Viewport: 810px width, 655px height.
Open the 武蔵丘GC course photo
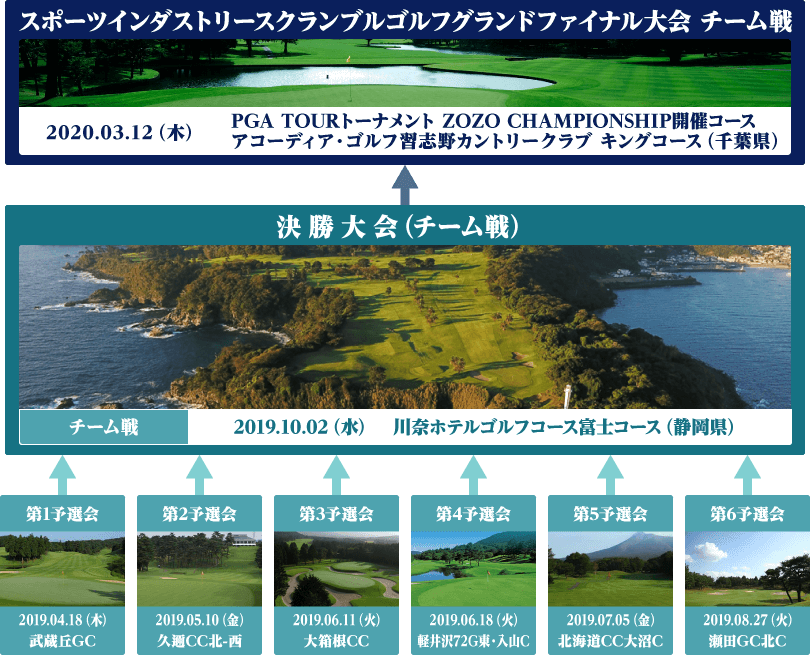pyautogui.click(x=63, y=568)
